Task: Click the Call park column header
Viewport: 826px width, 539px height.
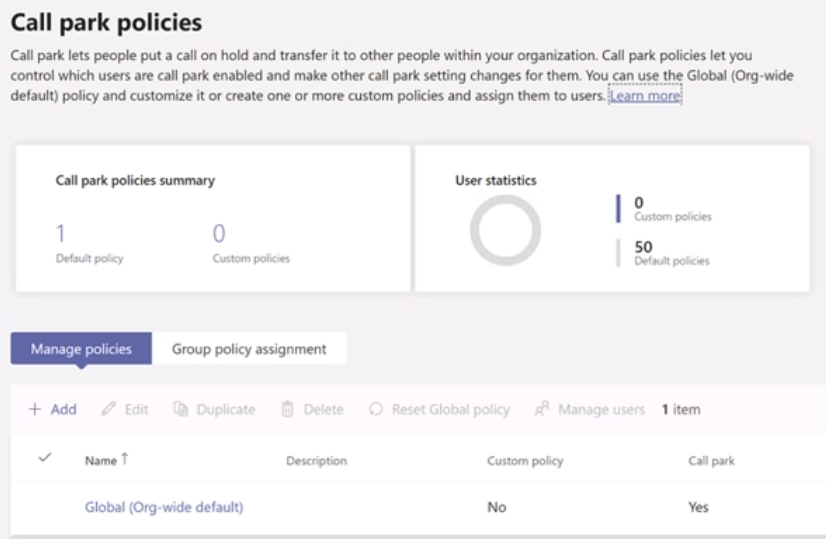Action: [711, 460]
